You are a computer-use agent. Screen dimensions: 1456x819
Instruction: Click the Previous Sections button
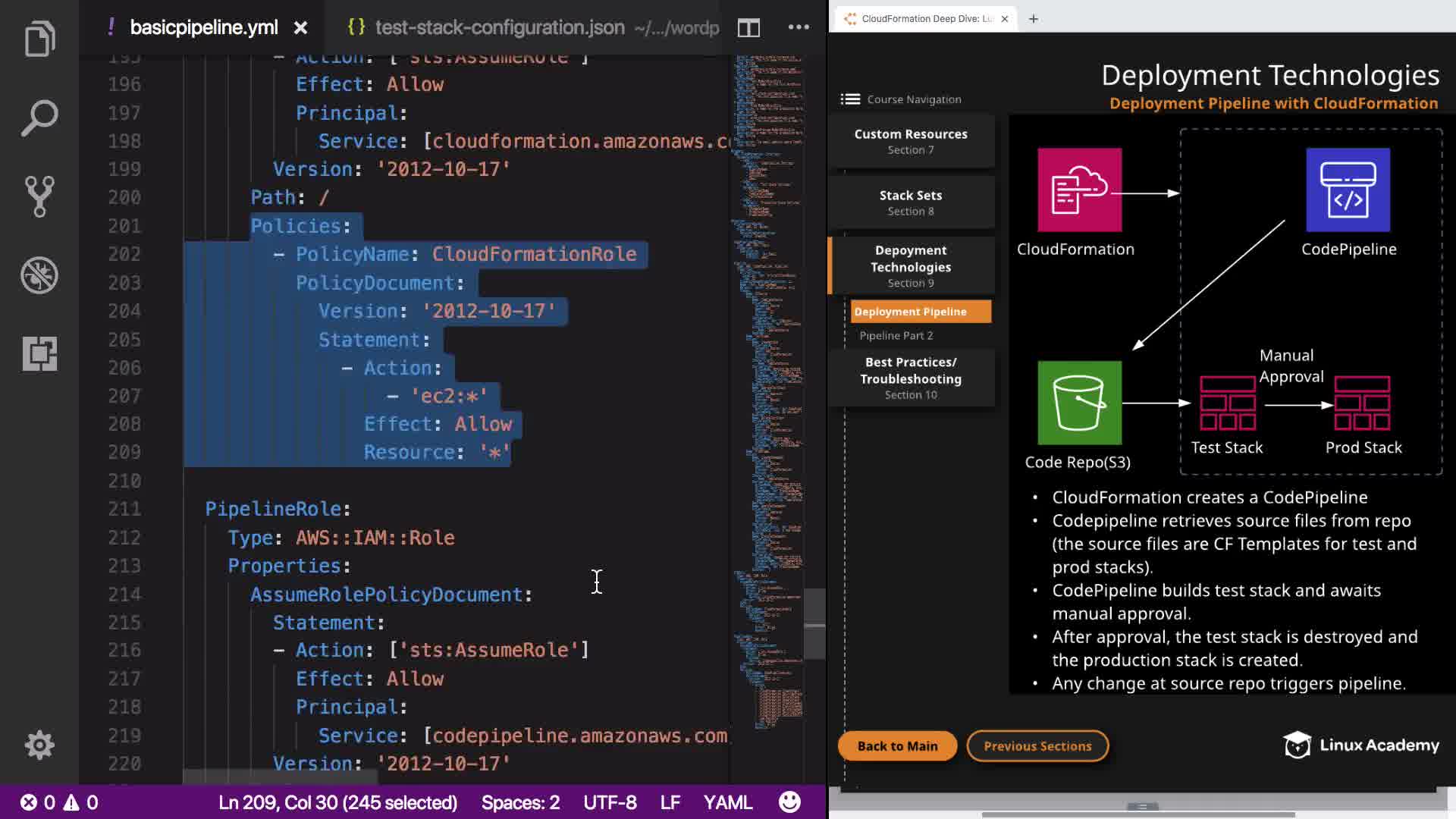1037,746
